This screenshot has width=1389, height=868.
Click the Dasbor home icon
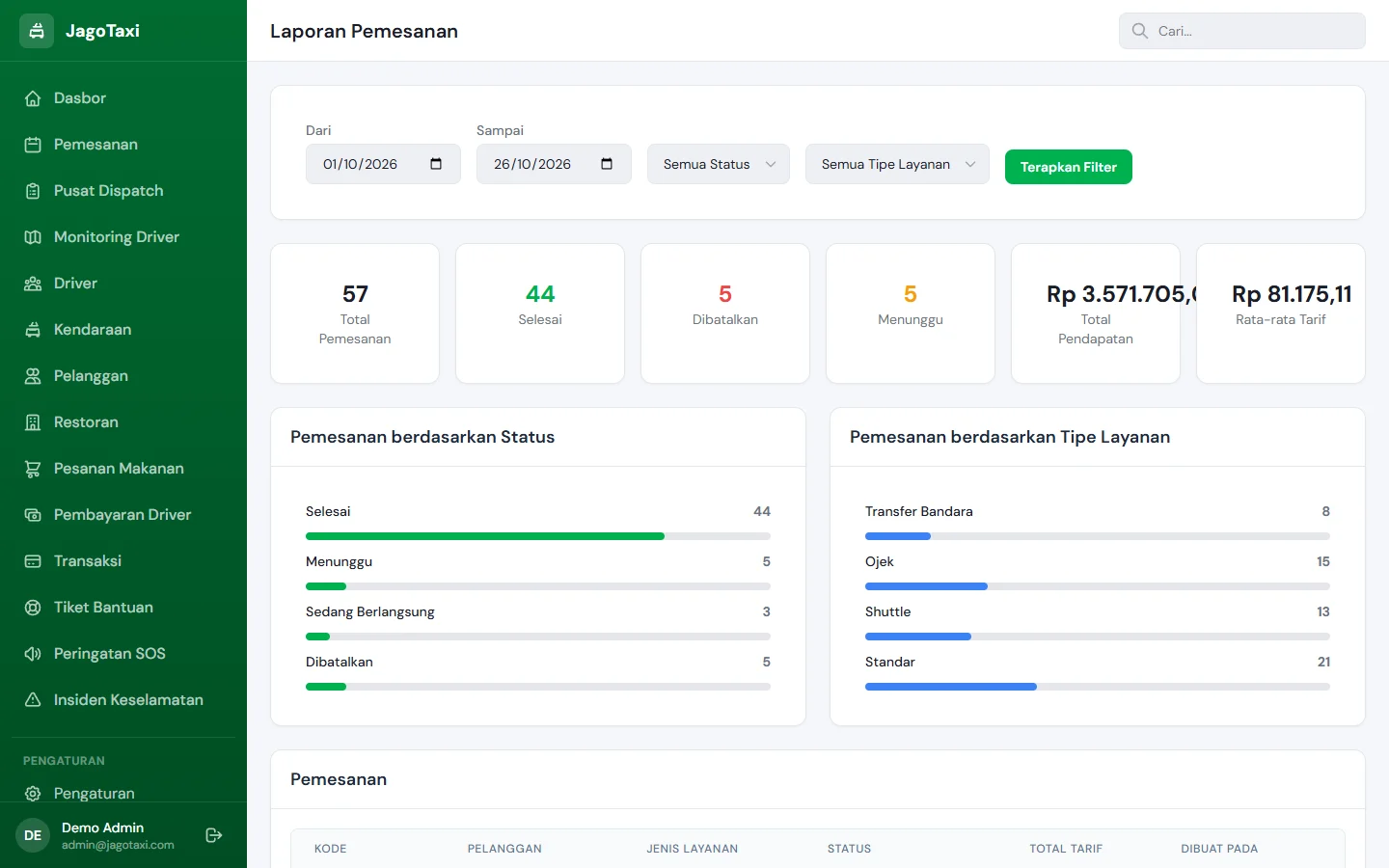(x=33, y=98)
